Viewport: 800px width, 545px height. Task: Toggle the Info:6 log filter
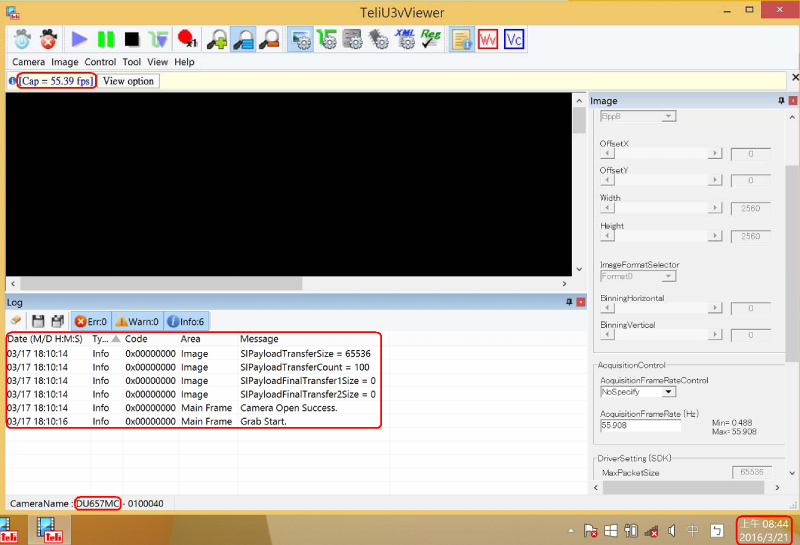point(186,321)
